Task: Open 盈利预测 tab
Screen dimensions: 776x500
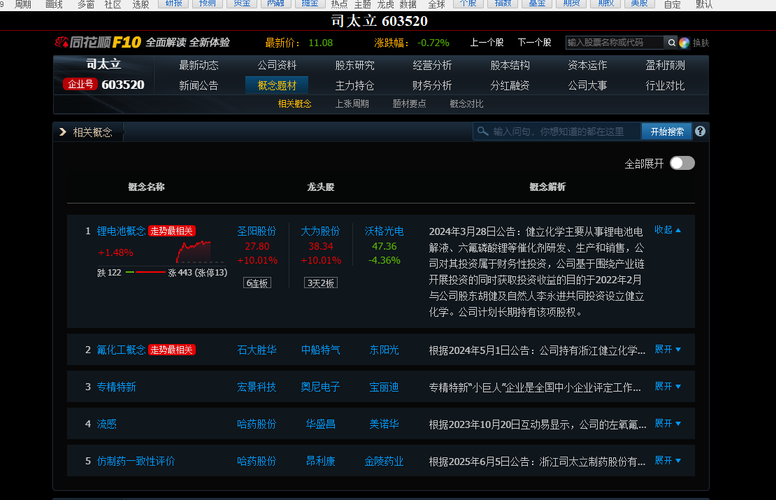Action: (x=665, y=65)
